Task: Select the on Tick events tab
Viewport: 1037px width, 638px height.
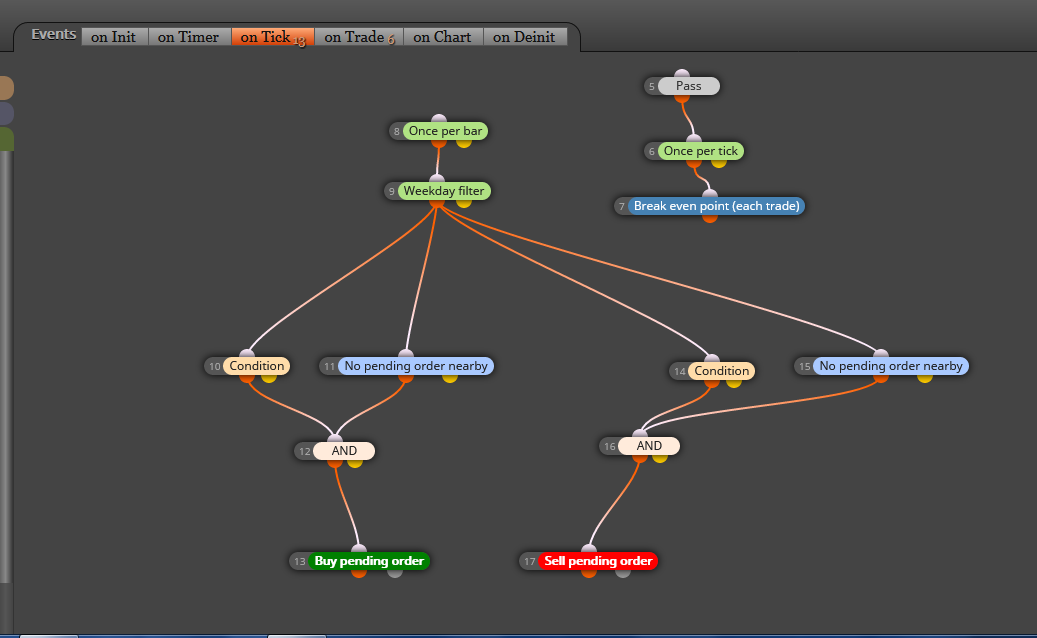Action: (x=272, y=37)
